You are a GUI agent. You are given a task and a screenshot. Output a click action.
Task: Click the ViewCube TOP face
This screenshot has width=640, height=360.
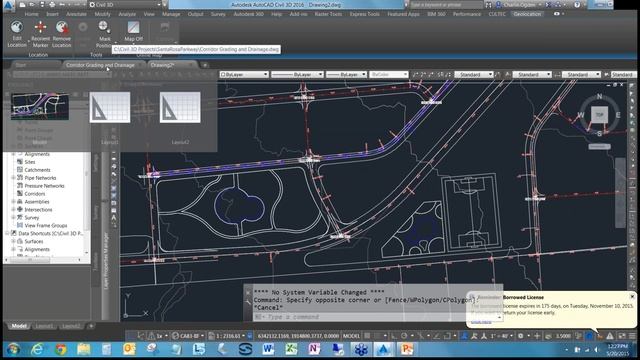(599, 115)
